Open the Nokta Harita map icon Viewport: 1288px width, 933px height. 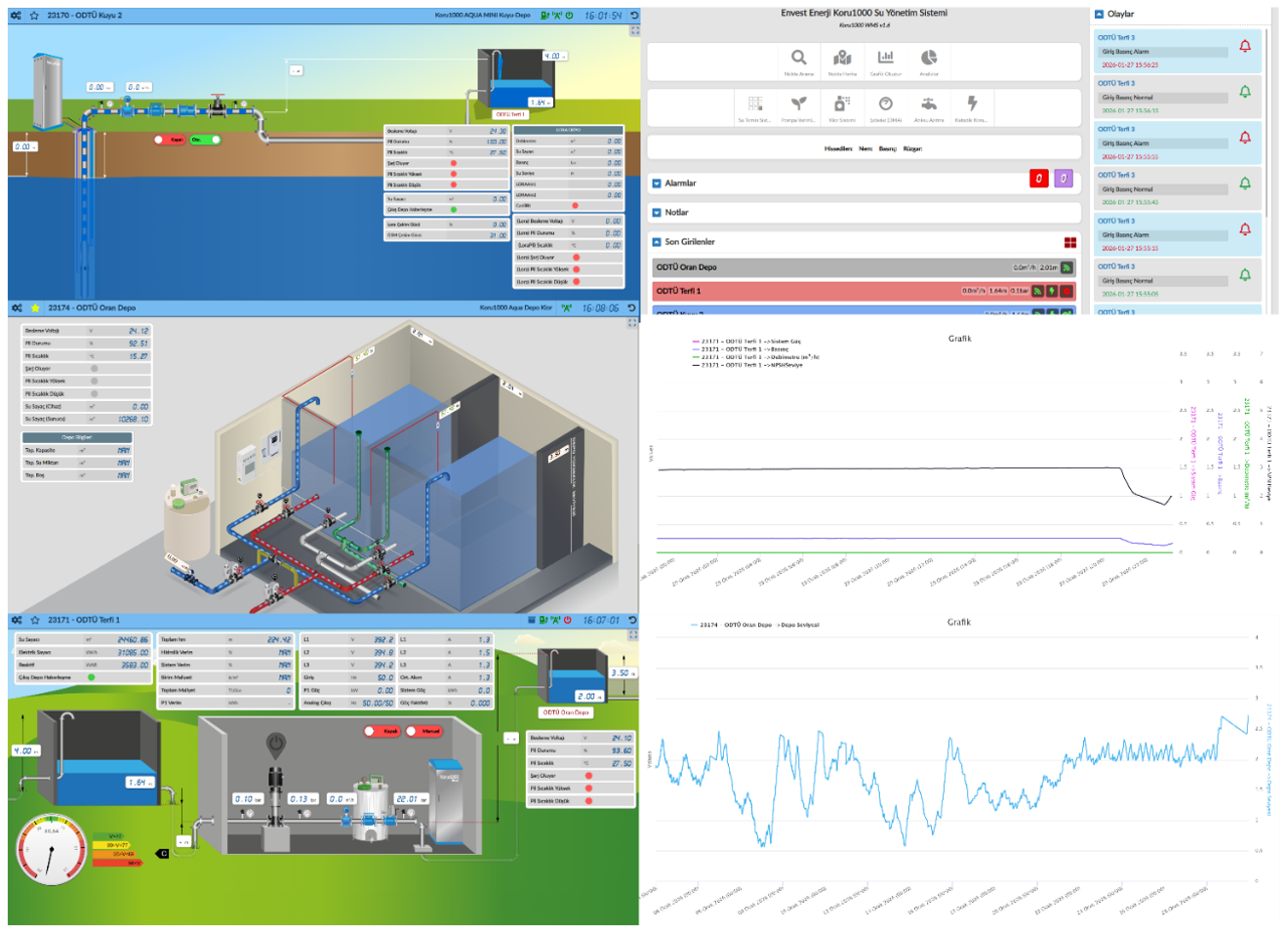coord(842,60)
